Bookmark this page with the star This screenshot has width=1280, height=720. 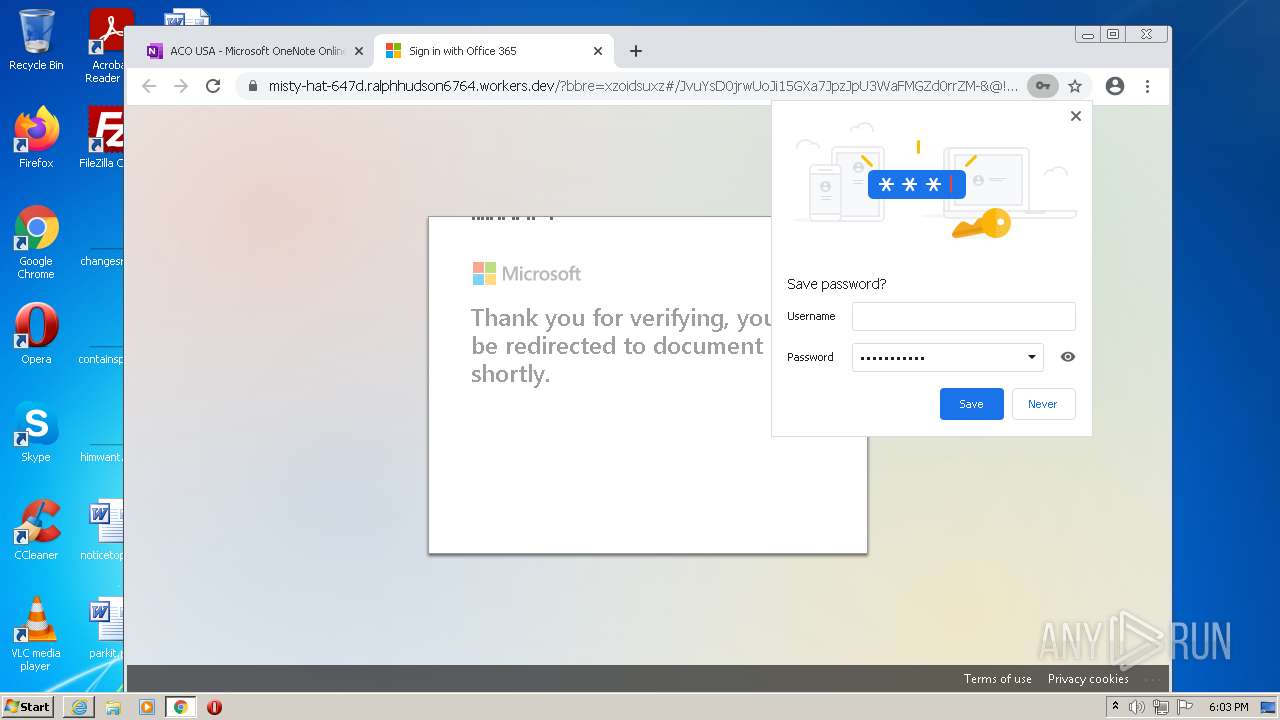[x=1075, y=86]
